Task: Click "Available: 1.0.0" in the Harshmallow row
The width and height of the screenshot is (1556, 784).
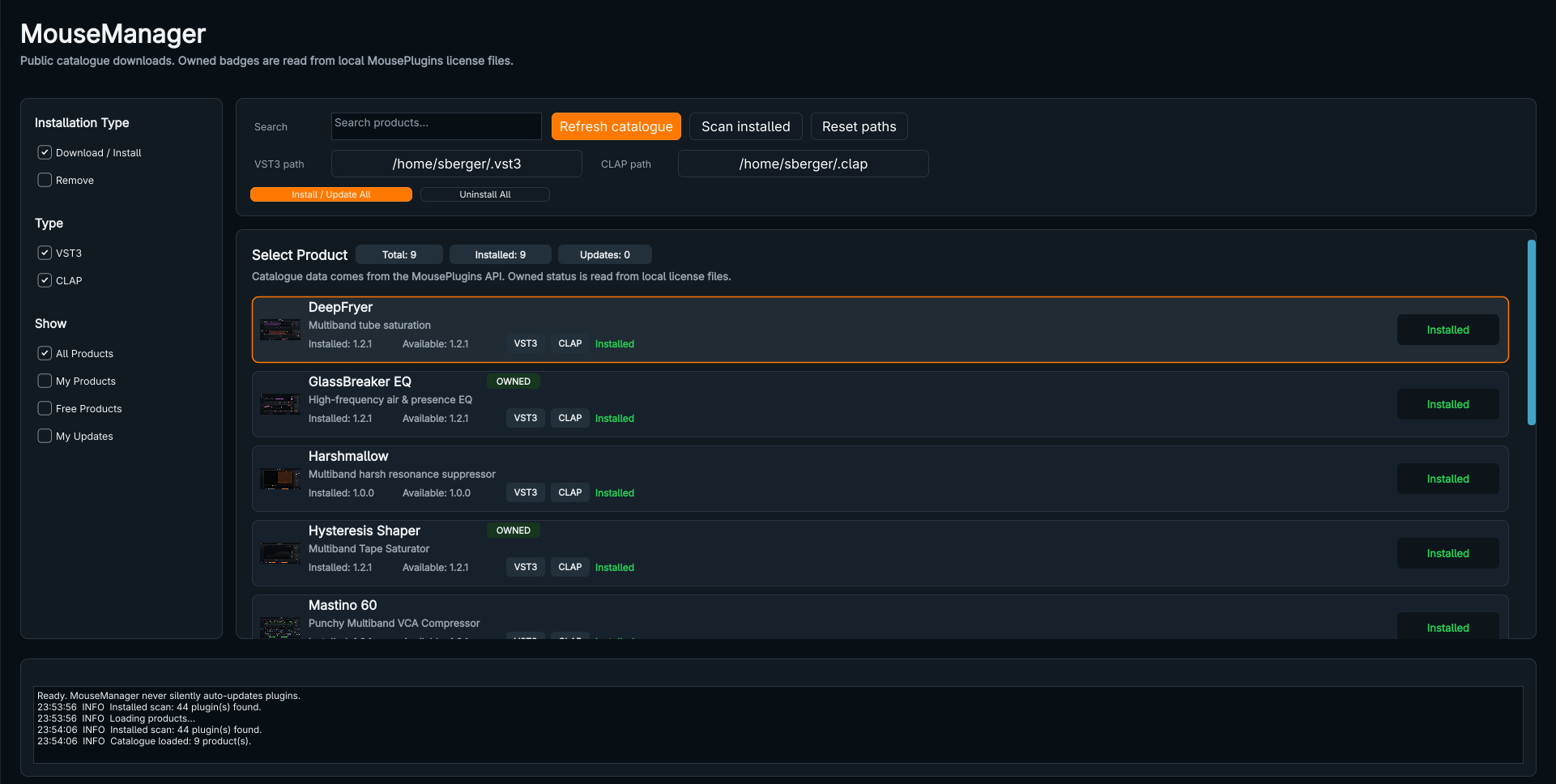Action: (437, 493)
